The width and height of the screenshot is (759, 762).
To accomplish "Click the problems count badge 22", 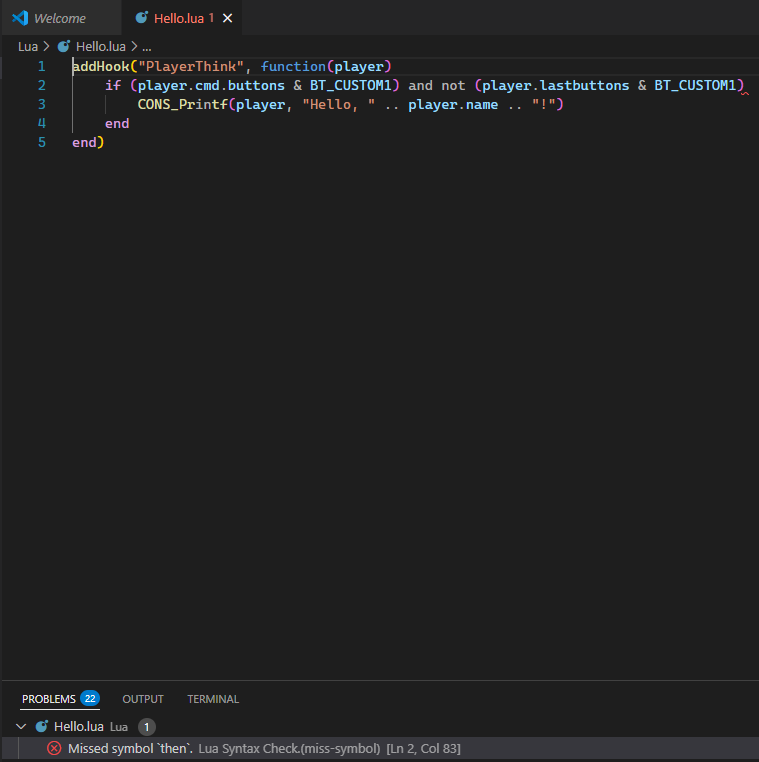I will click(90, 698).
